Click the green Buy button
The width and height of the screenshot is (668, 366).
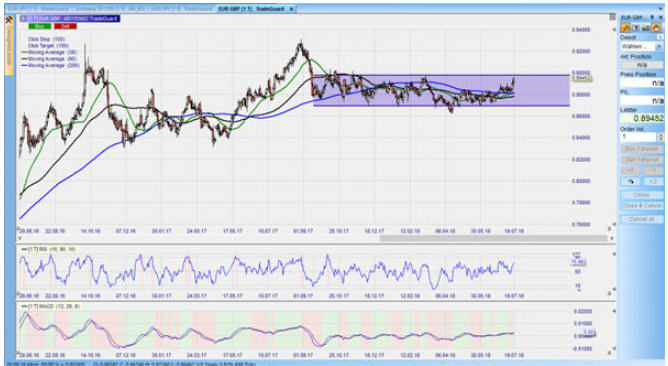point(40,26)
